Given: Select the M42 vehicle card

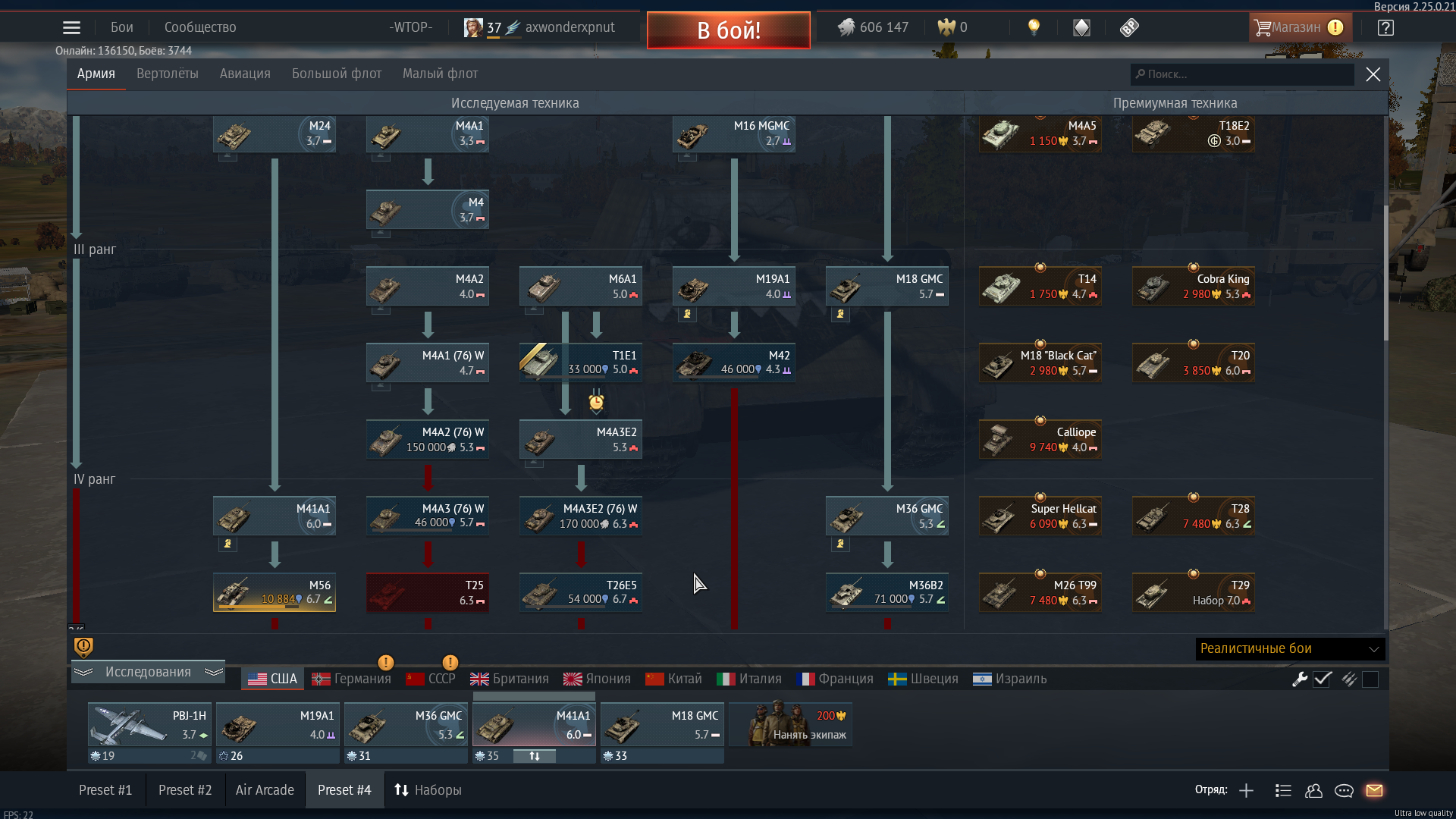Looking at the screenshot, I should [734, 362].
